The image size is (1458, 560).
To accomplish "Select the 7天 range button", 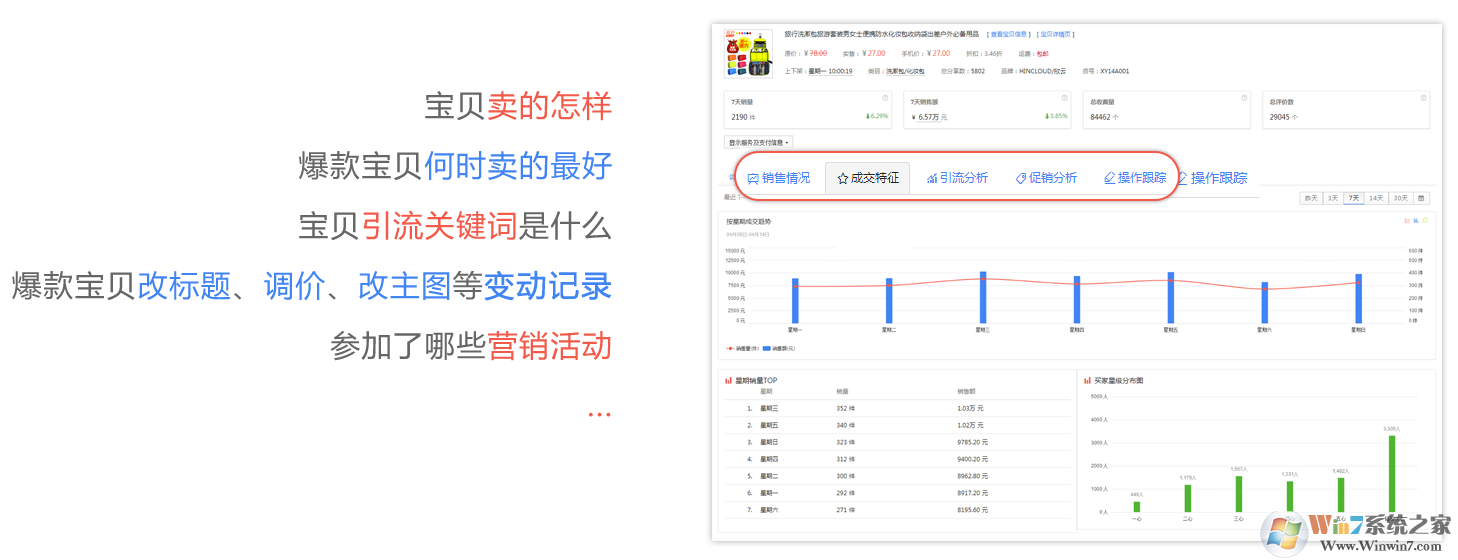I will tap(1353, 198).
